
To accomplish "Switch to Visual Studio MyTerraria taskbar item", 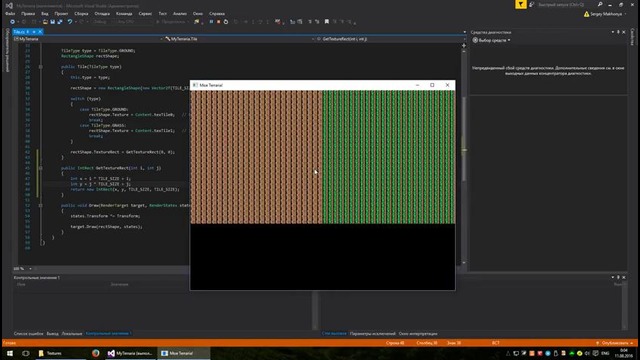I will click(x=130, y=353).
